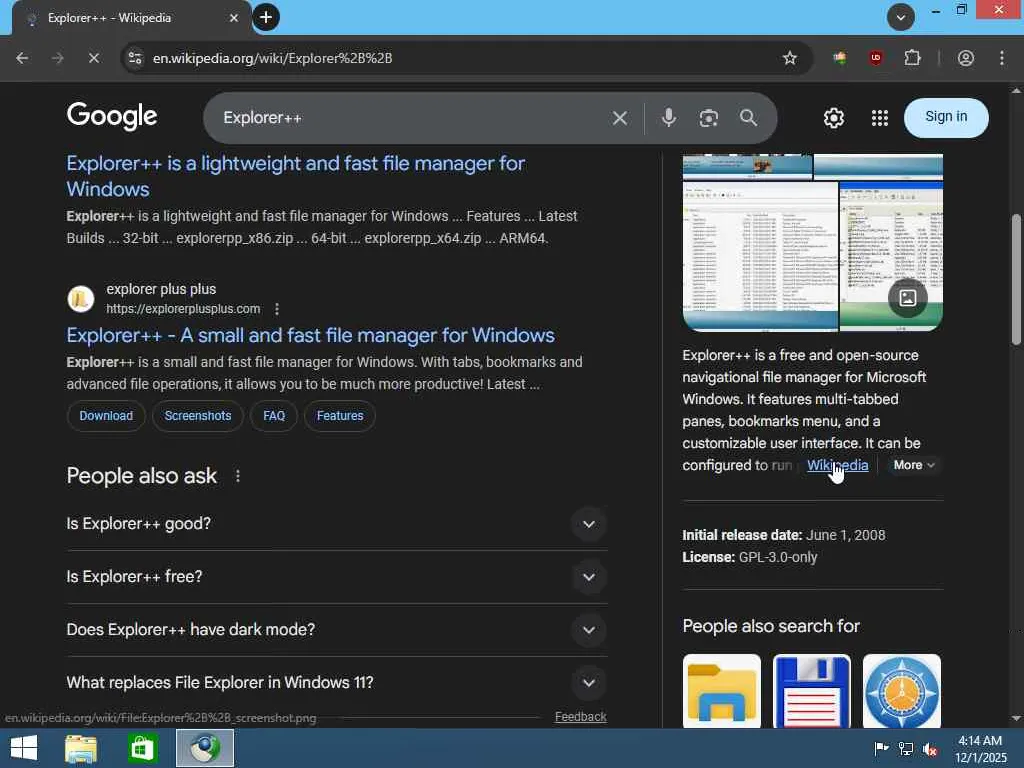1024x768 pixels.
Task: Open a new tab with the plus button
Action: (x=266, y=18)
